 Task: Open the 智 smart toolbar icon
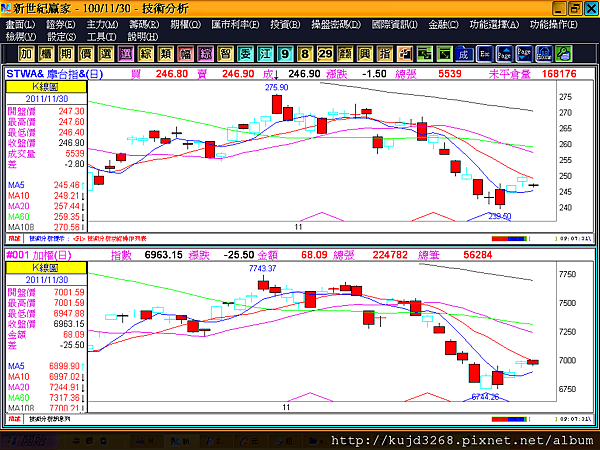pyautogui.click(x=225, y=54)
